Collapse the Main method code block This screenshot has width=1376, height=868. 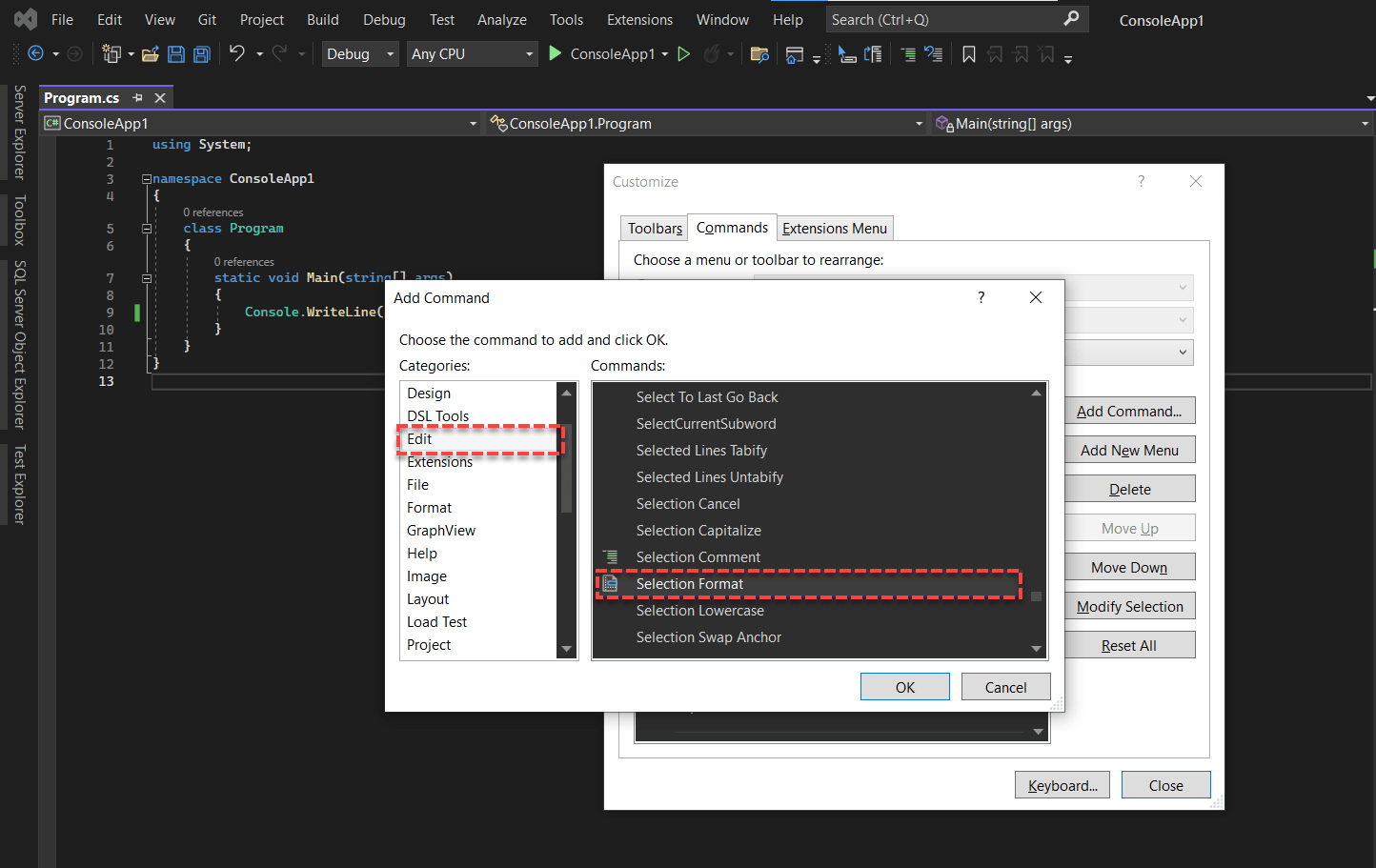147,278
